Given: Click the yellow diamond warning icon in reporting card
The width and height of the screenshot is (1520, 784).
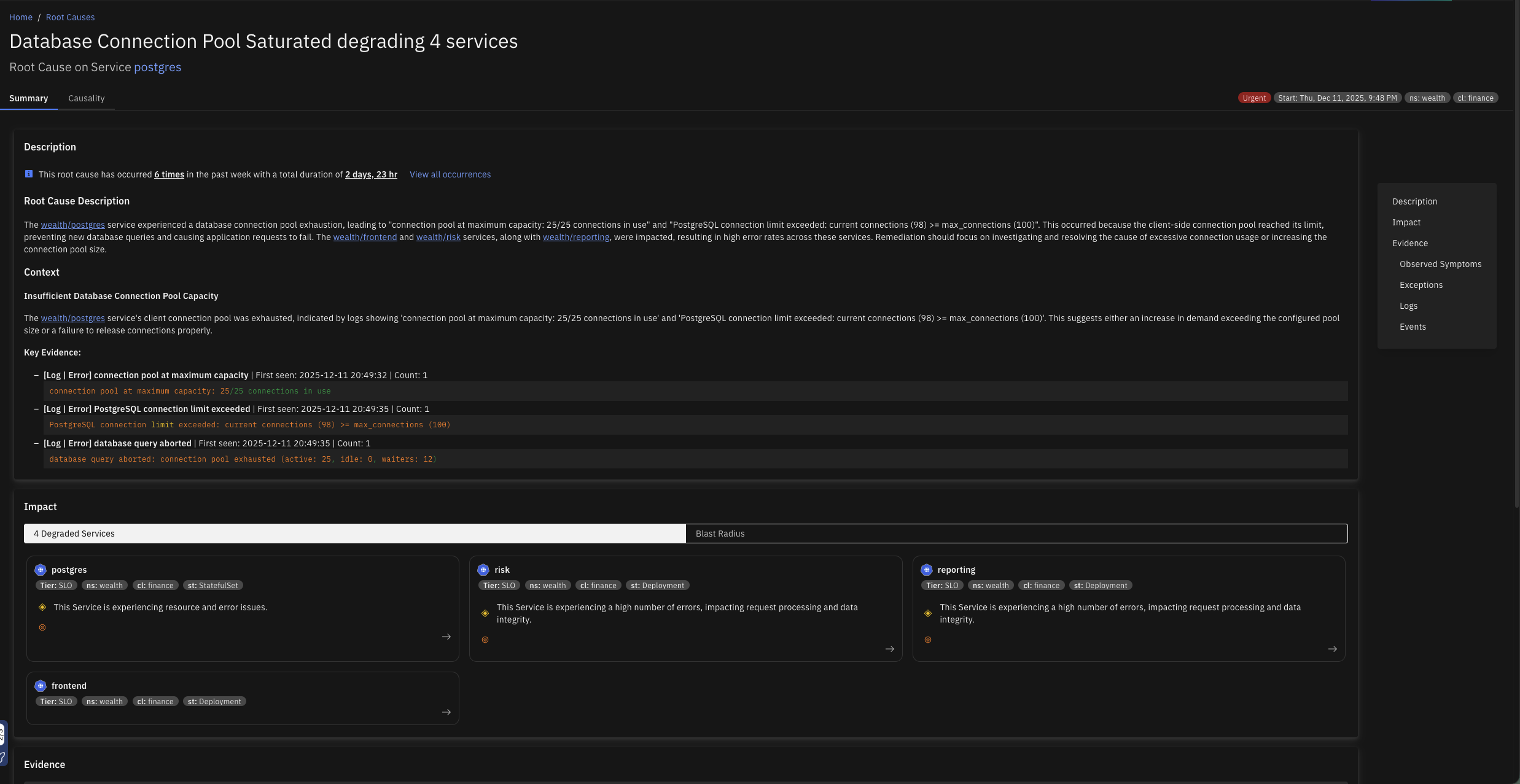Looking at the screenshot, I should 928,613.
